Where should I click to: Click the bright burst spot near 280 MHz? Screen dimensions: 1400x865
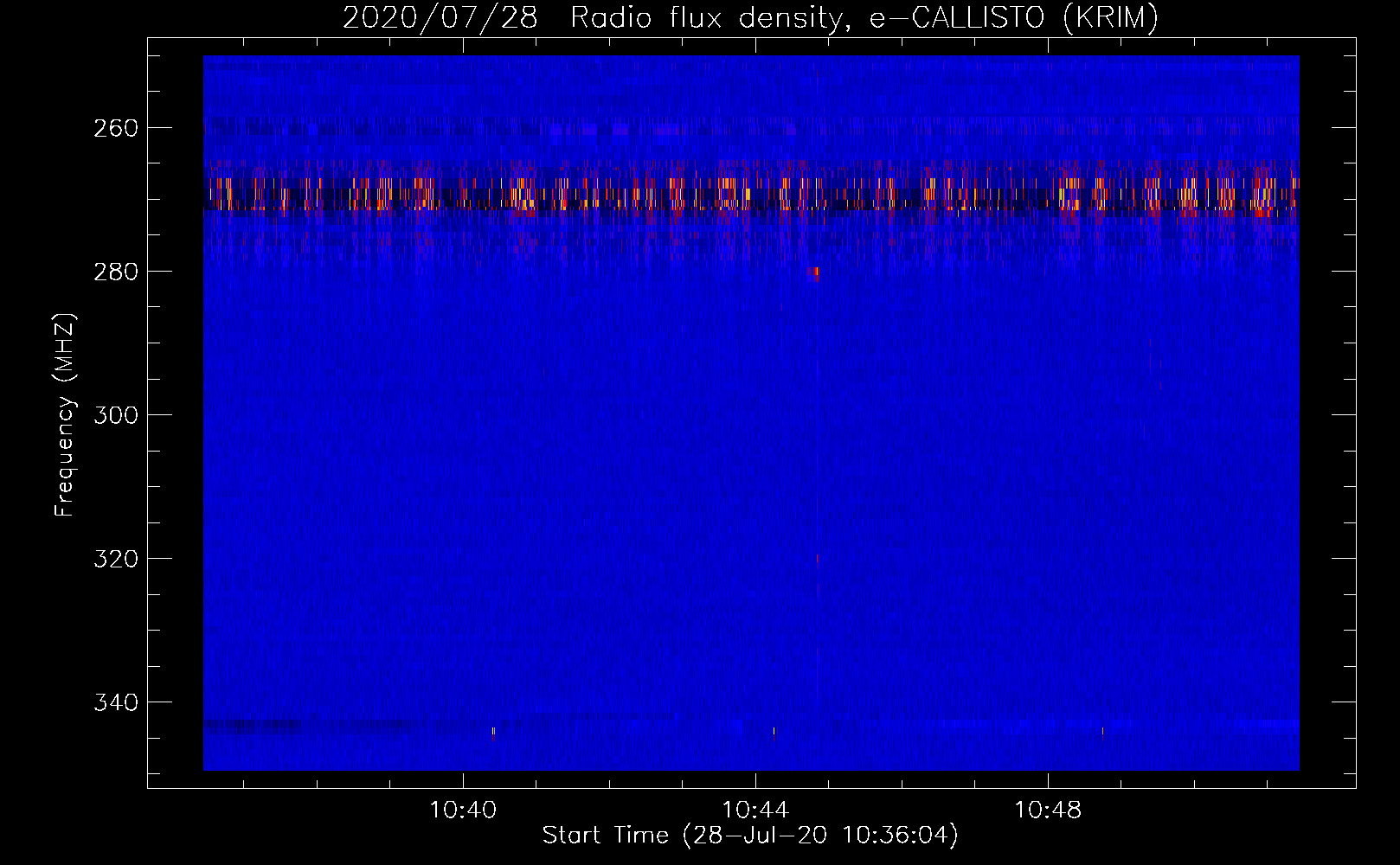[x=815, y=273]
